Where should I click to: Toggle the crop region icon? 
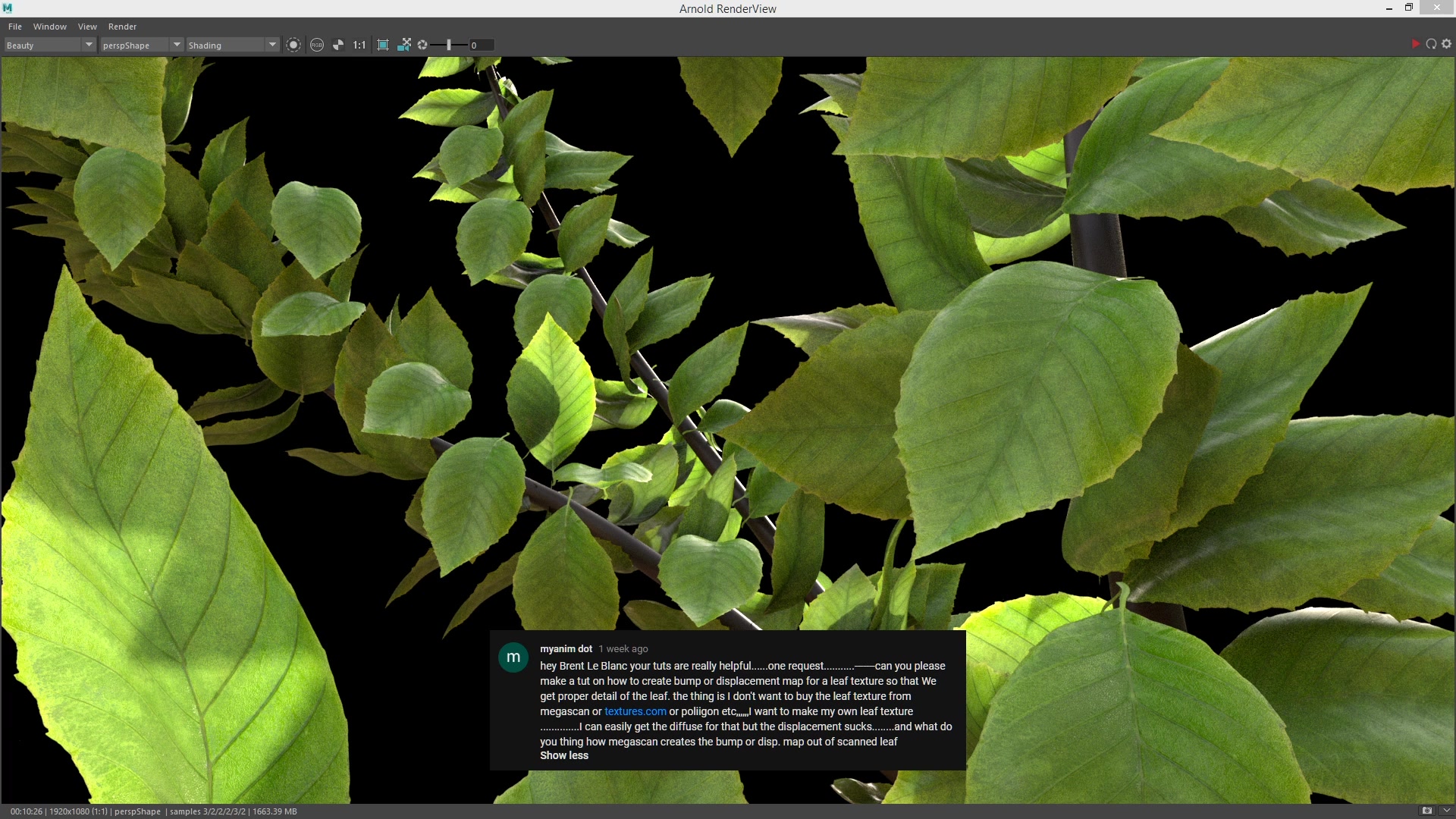(383, 45)
